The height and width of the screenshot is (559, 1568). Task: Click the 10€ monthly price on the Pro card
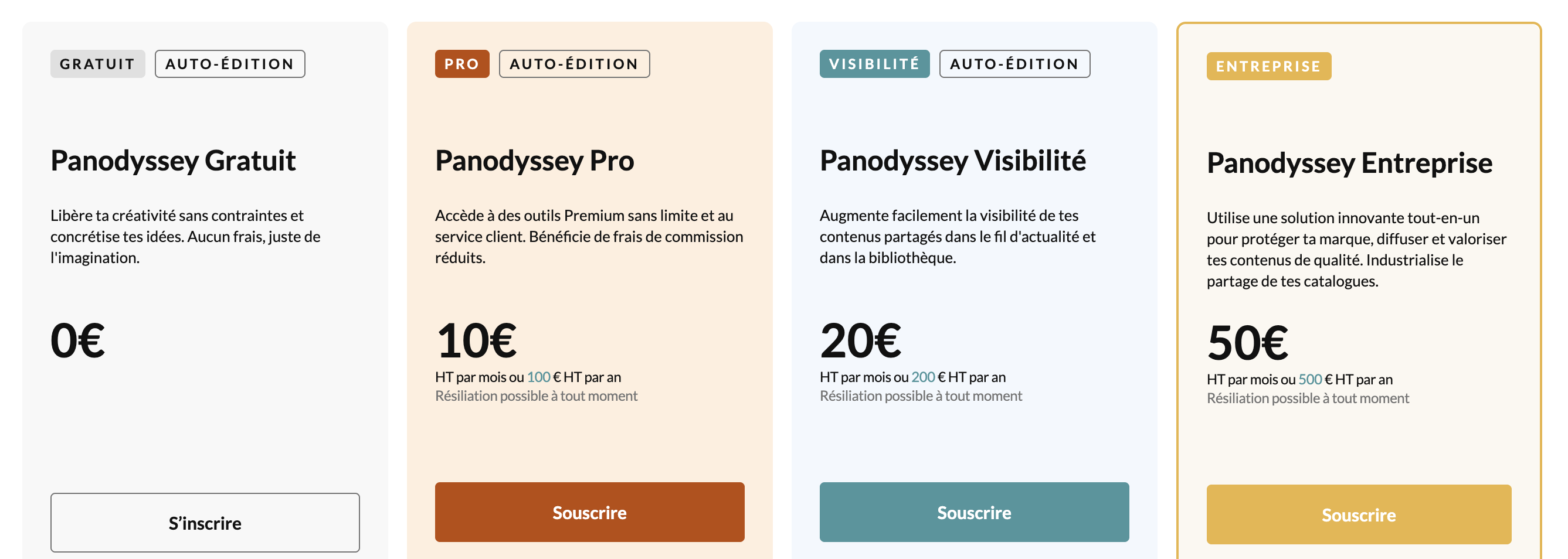click(477, 340)
